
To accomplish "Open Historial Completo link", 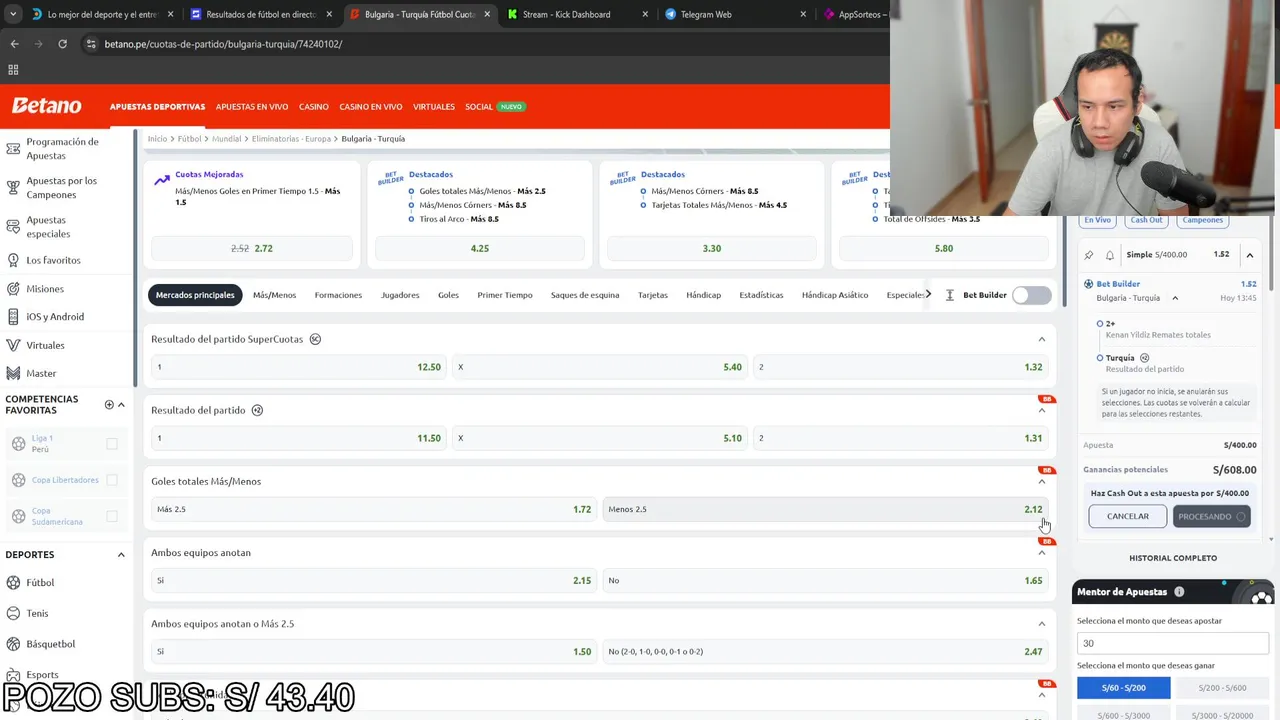I will click(1173, 558).
